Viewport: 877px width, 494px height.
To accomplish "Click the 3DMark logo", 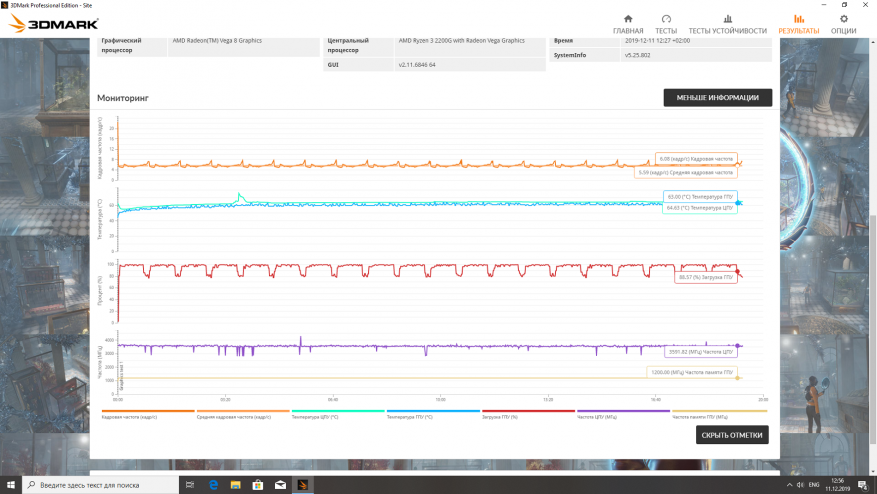I will coord(54,23).
